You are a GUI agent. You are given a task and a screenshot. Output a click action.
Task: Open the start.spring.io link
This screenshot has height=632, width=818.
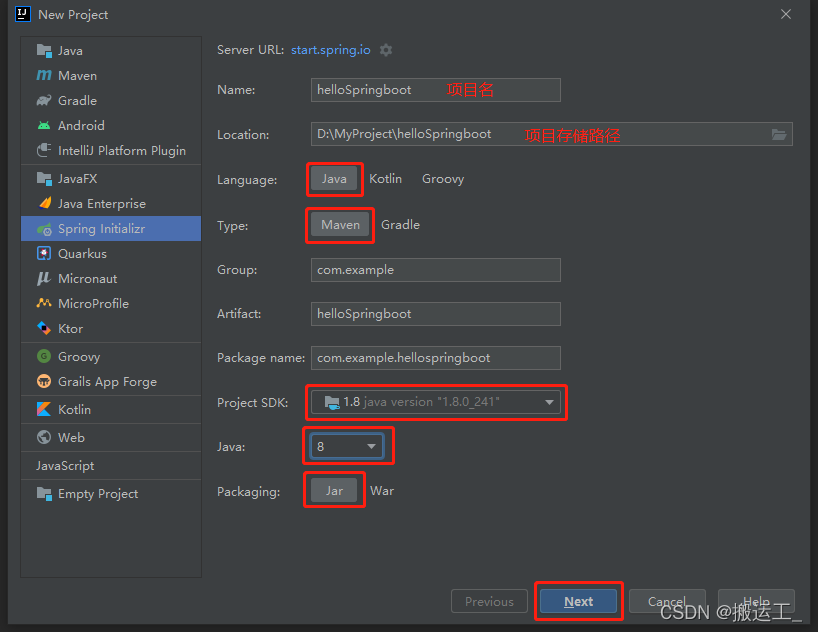pyautogui.click(x=331, y=50)
